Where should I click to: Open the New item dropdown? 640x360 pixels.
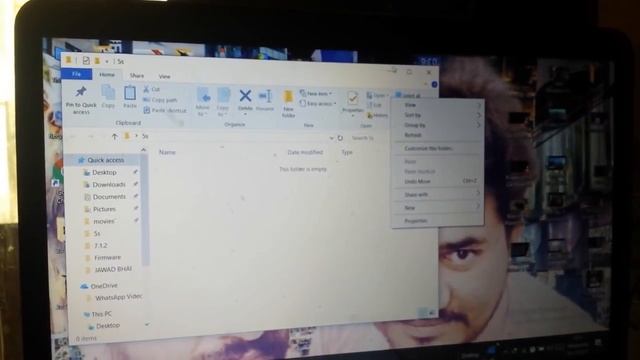click(x=316, y=93)
